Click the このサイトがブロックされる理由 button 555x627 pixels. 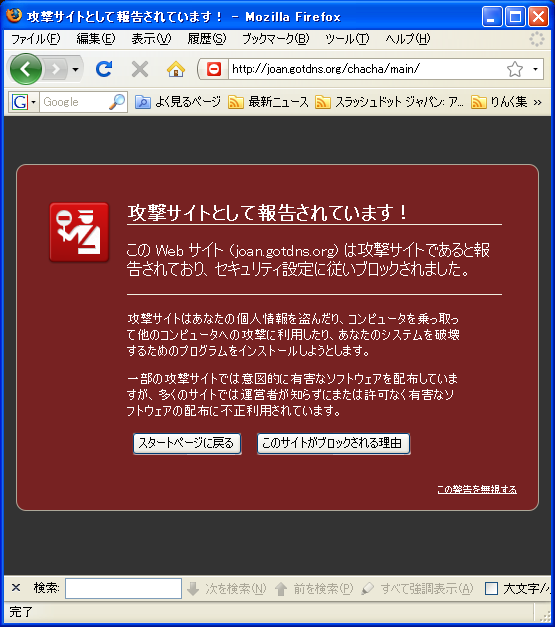pos(333,443)
